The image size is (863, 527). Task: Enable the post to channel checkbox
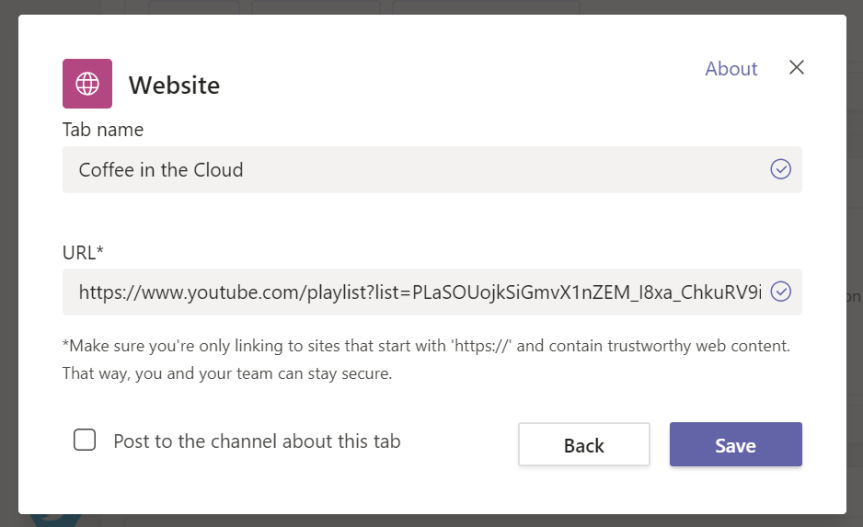[85, 441]
